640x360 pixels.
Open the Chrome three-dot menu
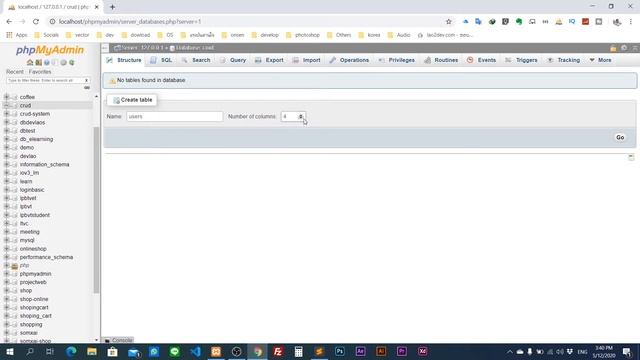(631, 22)
